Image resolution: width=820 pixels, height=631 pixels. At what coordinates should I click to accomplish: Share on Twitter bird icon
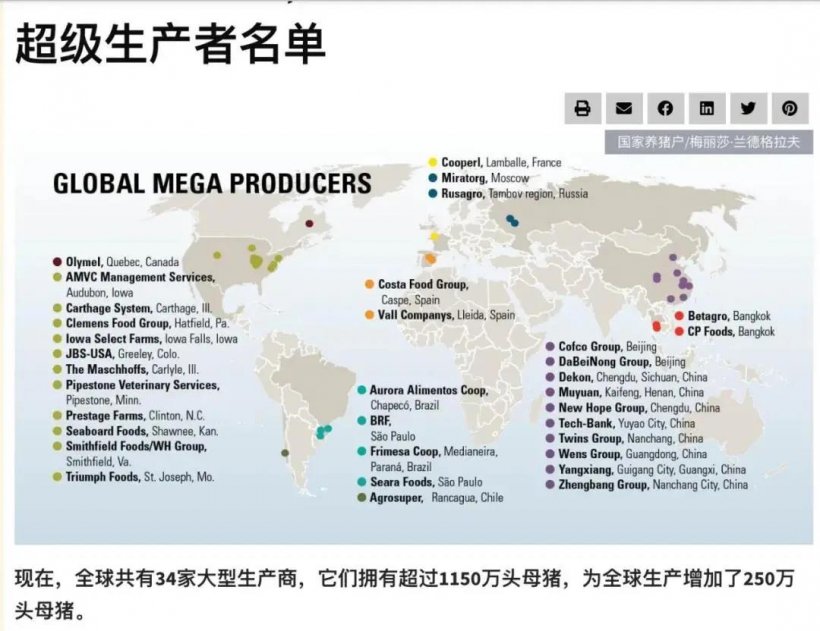[748, 108]
